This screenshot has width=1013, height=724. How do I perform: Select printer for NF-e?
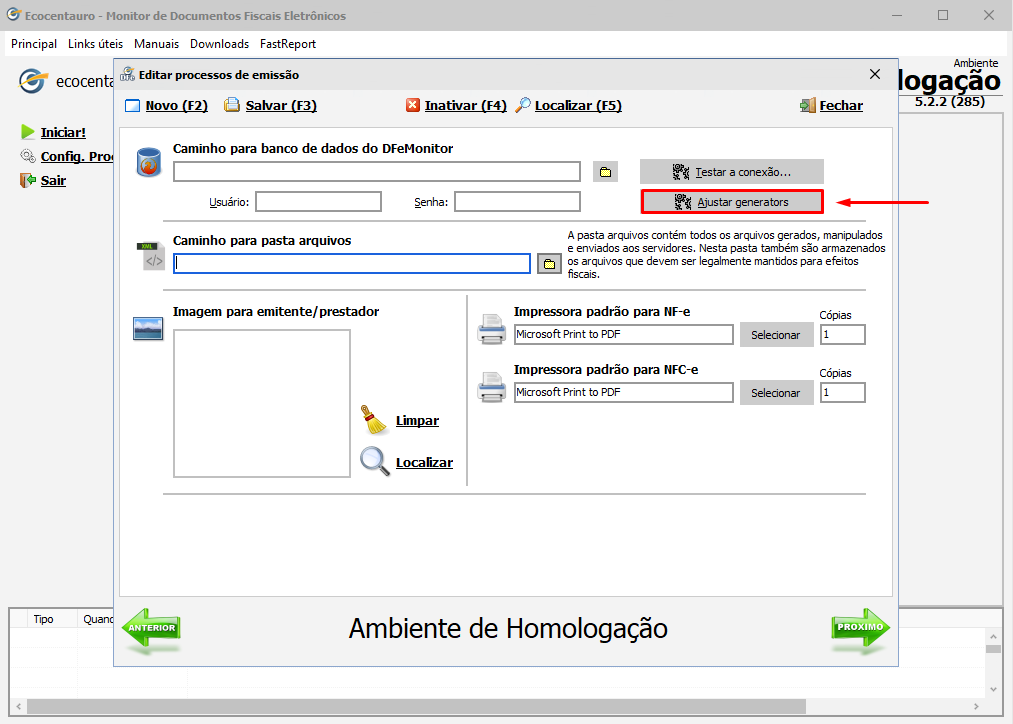point(776,335)
